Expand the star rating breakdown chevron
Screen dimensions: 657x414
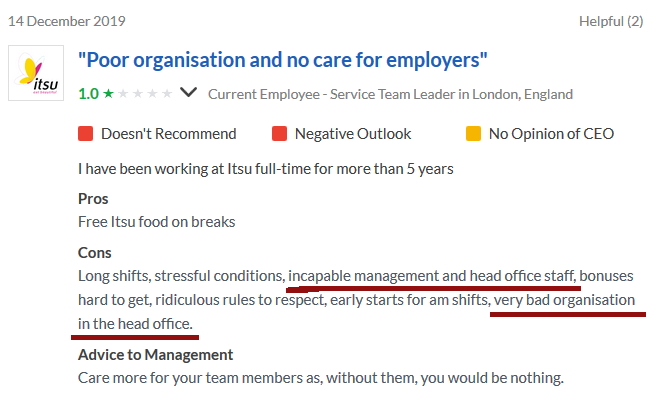tap(188, 93)
